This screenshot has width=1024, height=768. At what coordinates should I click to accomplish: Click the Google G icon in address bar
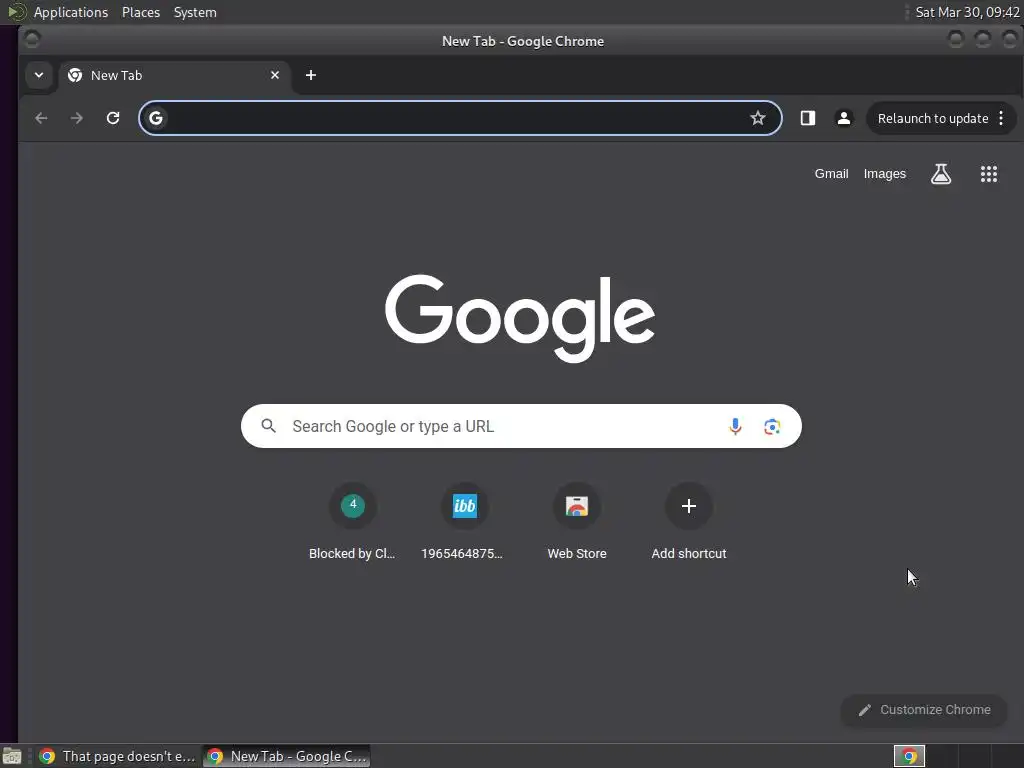pyautogui.click(x=155, y=118)
